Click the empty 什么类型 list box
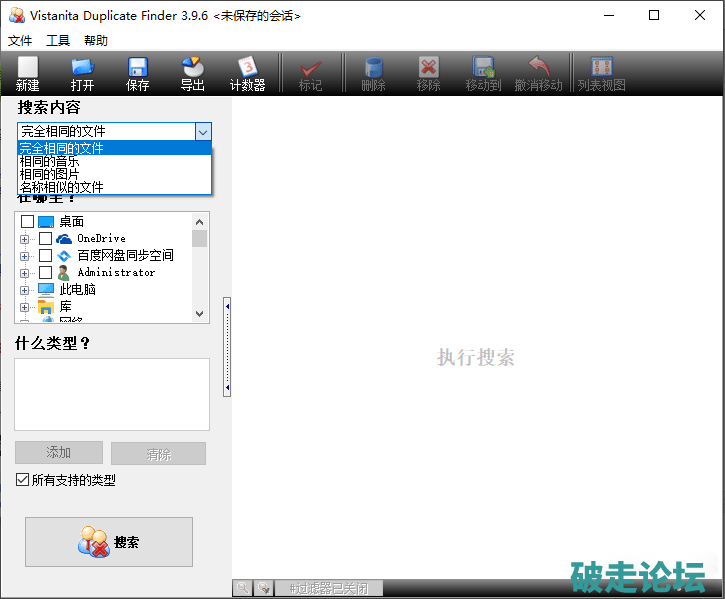 coord(112,394)
